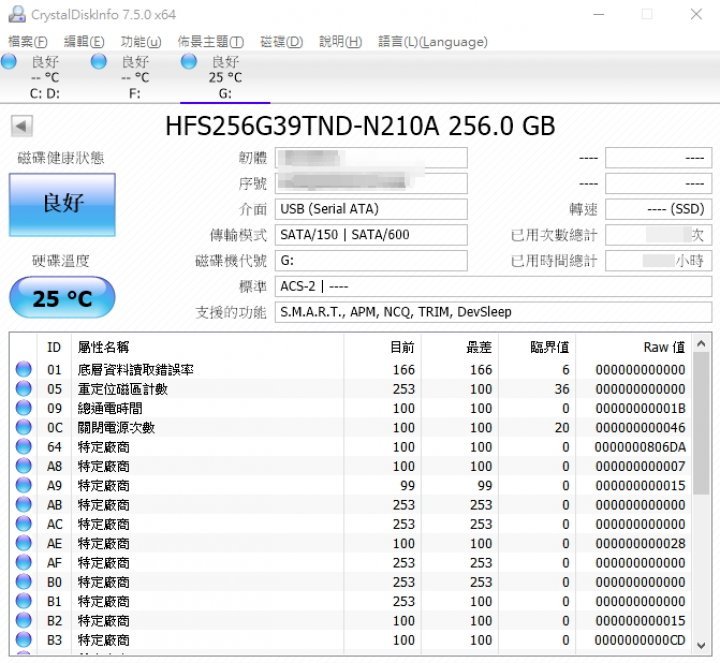This screenshot has height=663, width=720.
Task: Click the G: drive letter field
Action: pyautogui.click(x=371, y=261)
